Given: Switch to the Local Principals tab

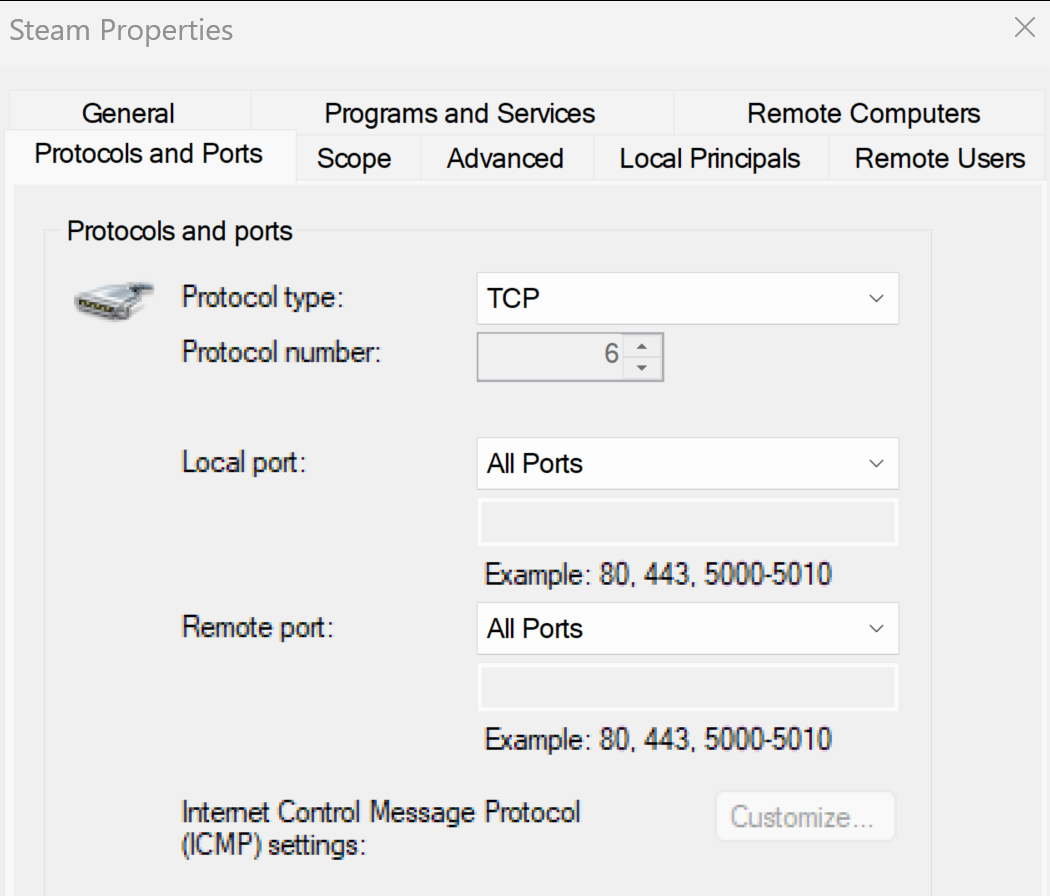Looking at the screenshot, I should [710, 159].
